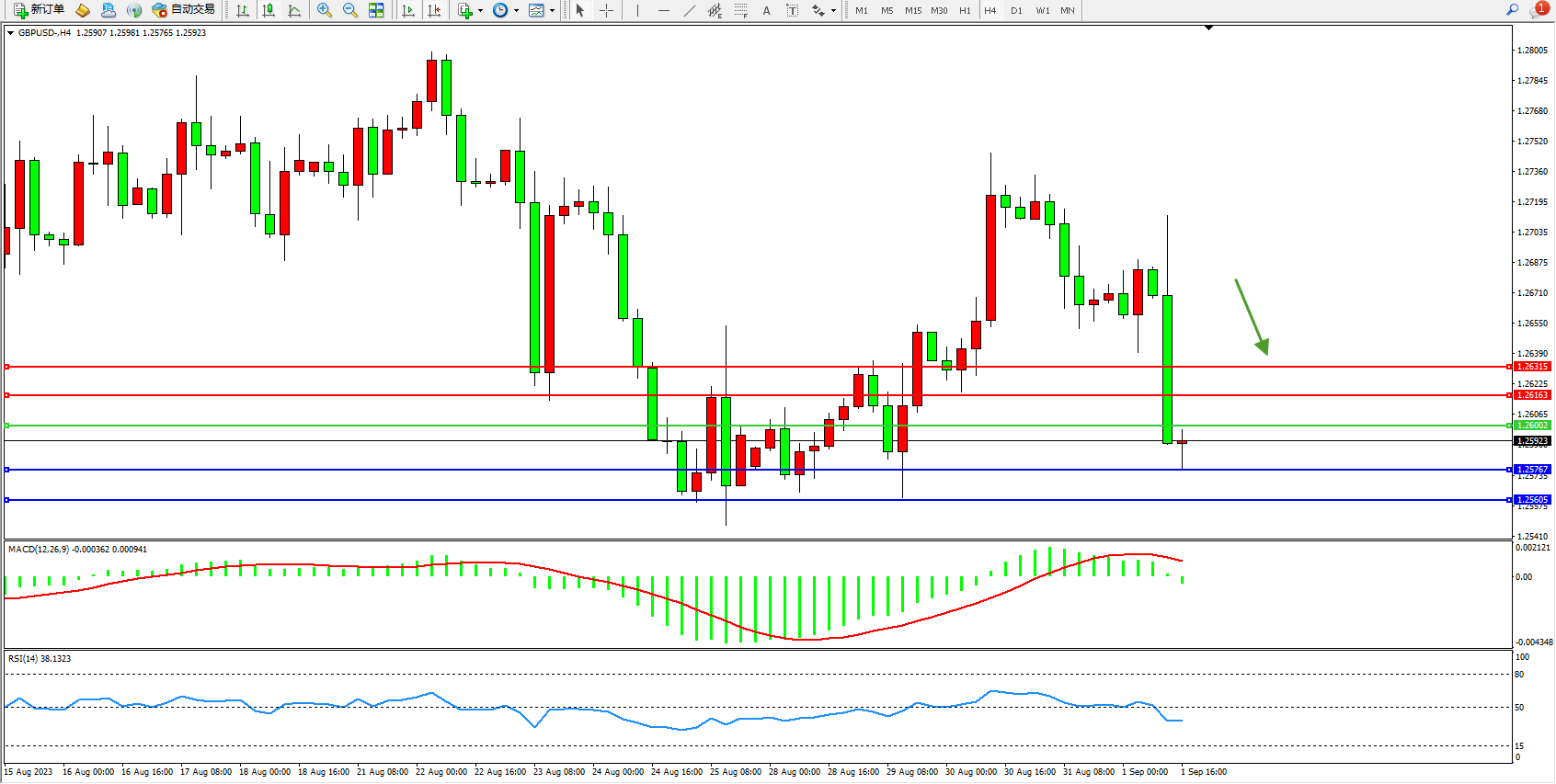The height and width of the screenshot is (784, 1556).
Task: Tile chart windows icon
Action: click(x=376, y=10)
